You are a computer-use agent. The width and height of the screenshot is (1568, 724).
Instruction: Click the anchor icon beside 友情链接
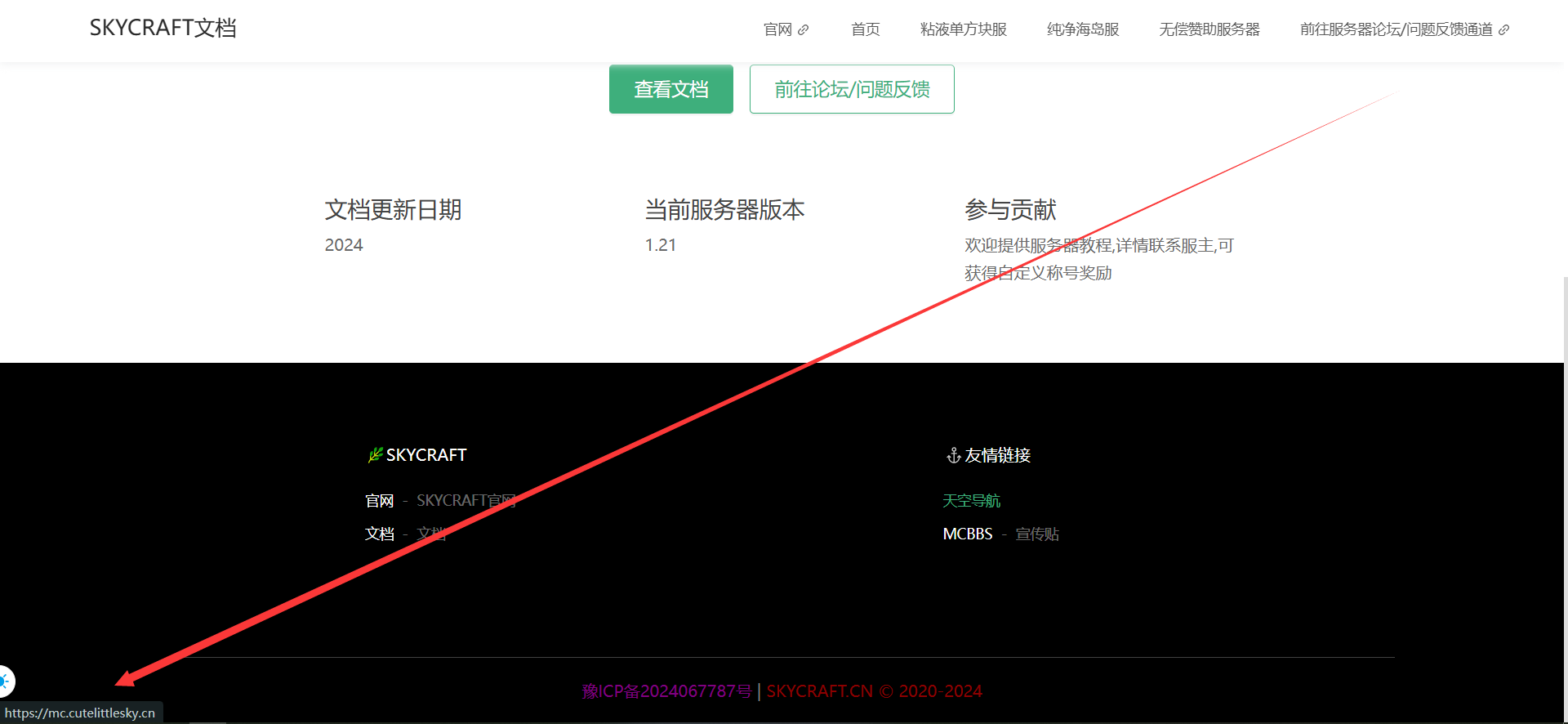pos(953,455)
